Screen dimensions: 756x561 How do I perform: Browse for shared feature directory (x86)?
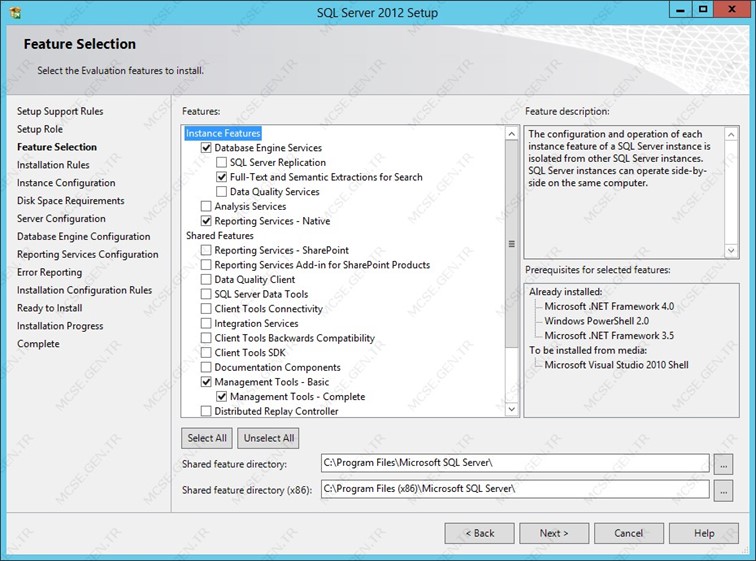(x=723, y=491)
